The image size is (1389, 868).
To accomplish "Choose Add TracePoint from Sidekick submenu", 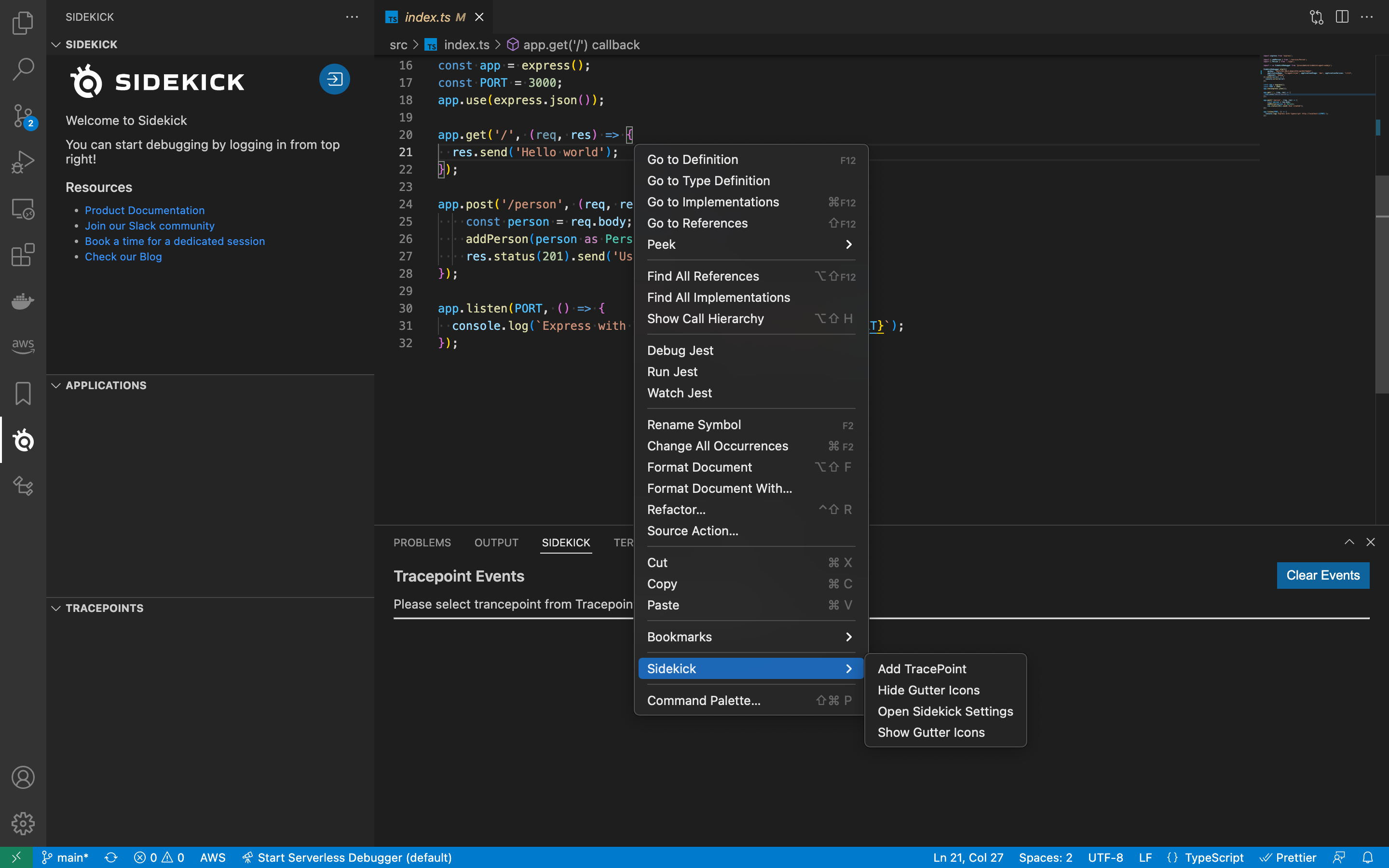I will coord(921,669).
